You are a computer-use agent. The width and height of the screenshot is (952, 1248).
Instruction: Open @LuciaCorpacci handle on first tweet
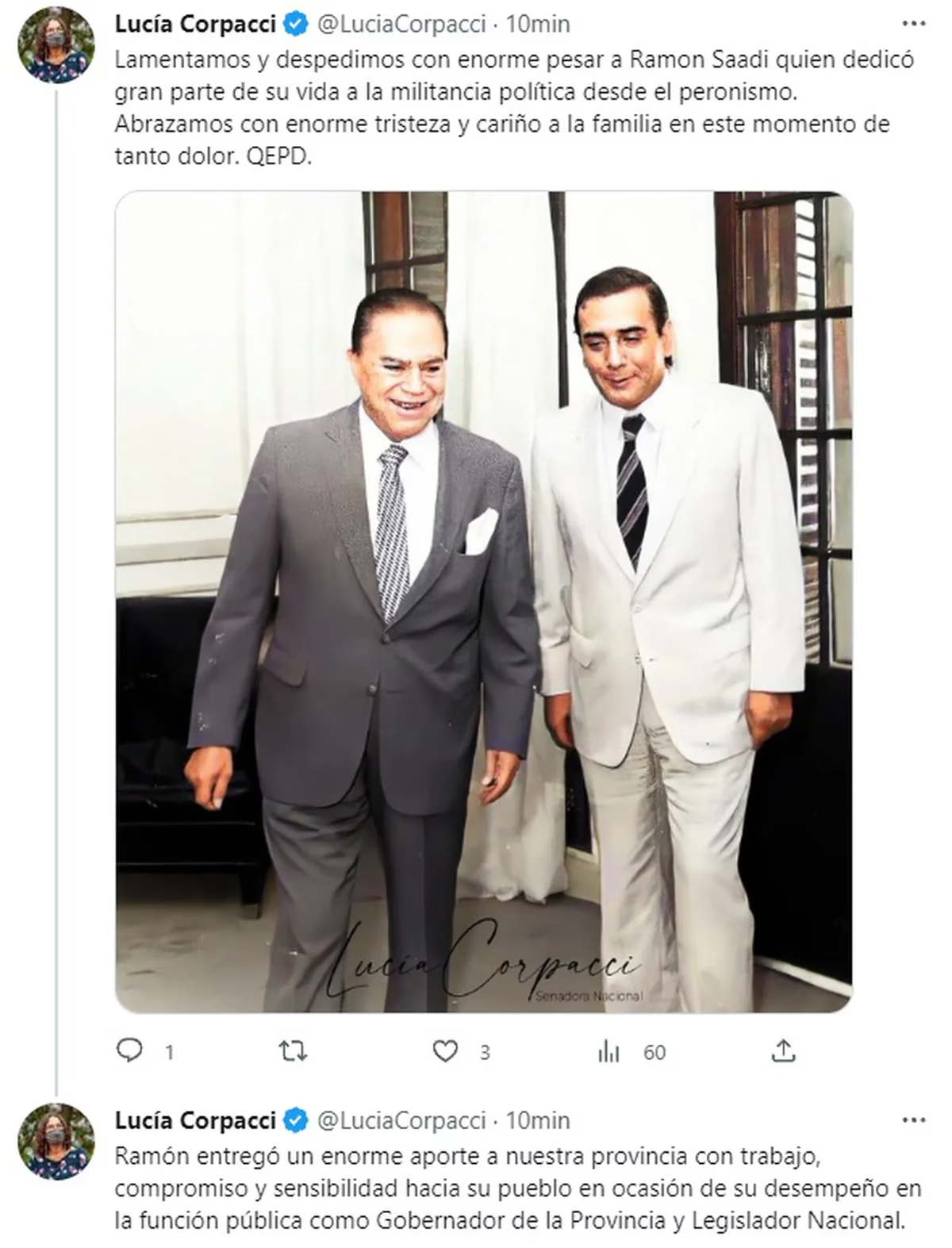pyautogui.click(x=401, y=25)
